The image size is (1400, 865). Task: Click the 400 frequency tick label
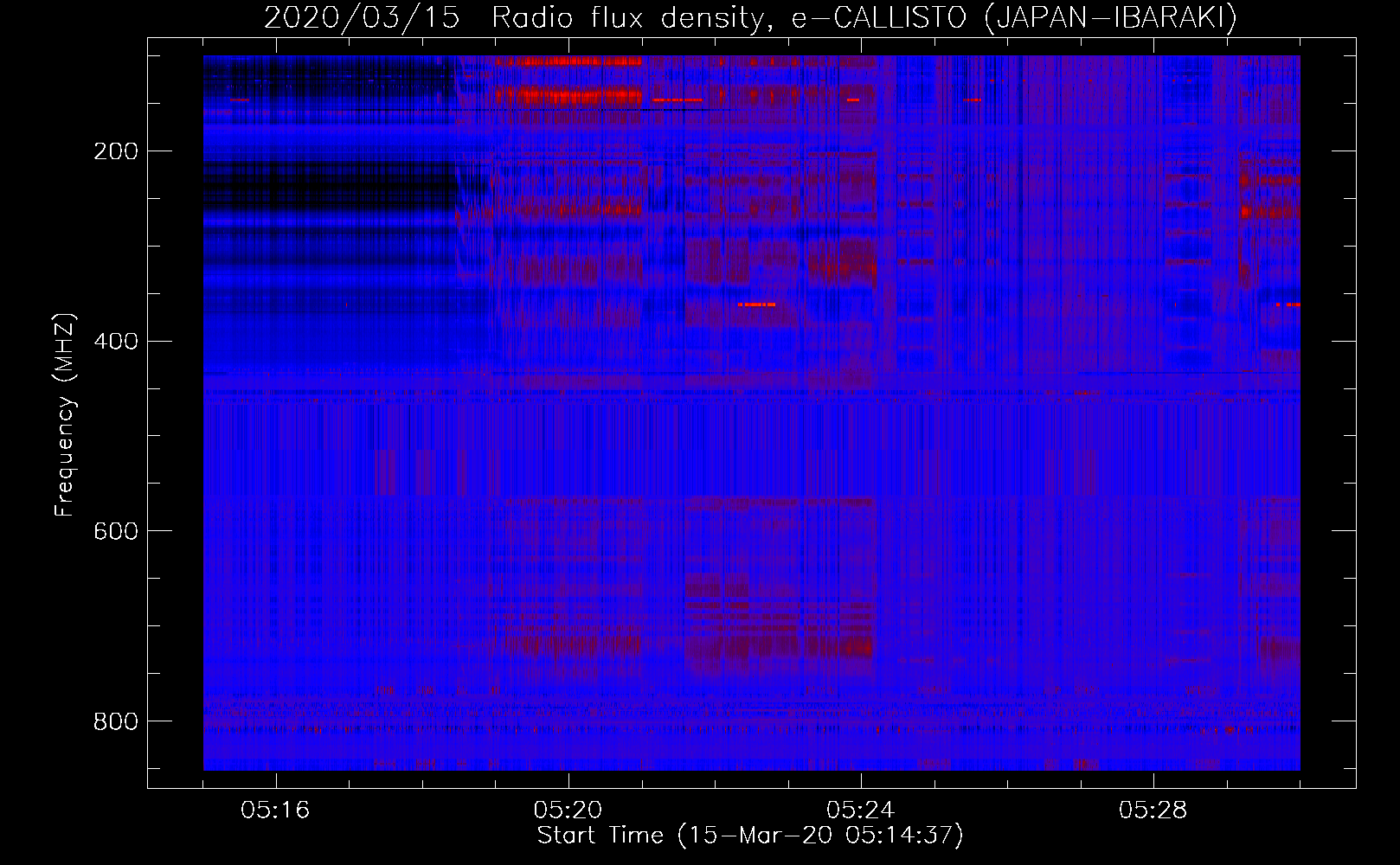pos(116,342)
